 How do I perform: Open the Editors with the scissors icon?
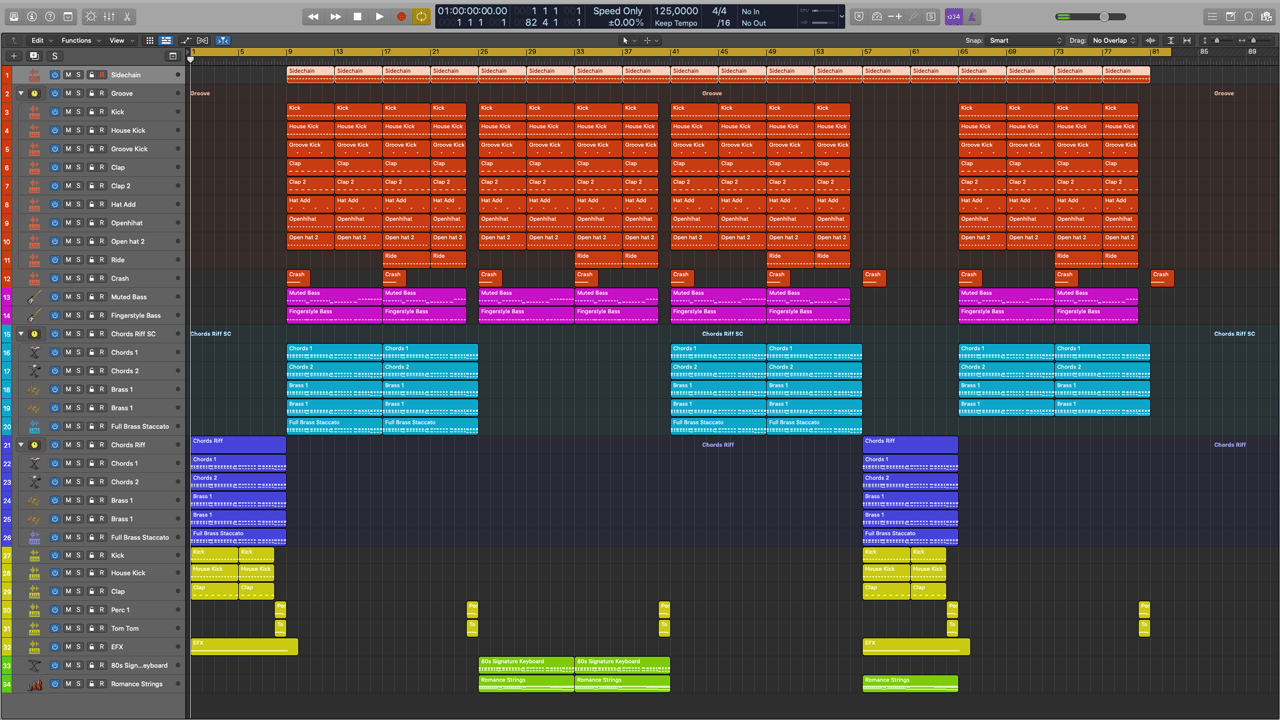[x=128, y=17]
